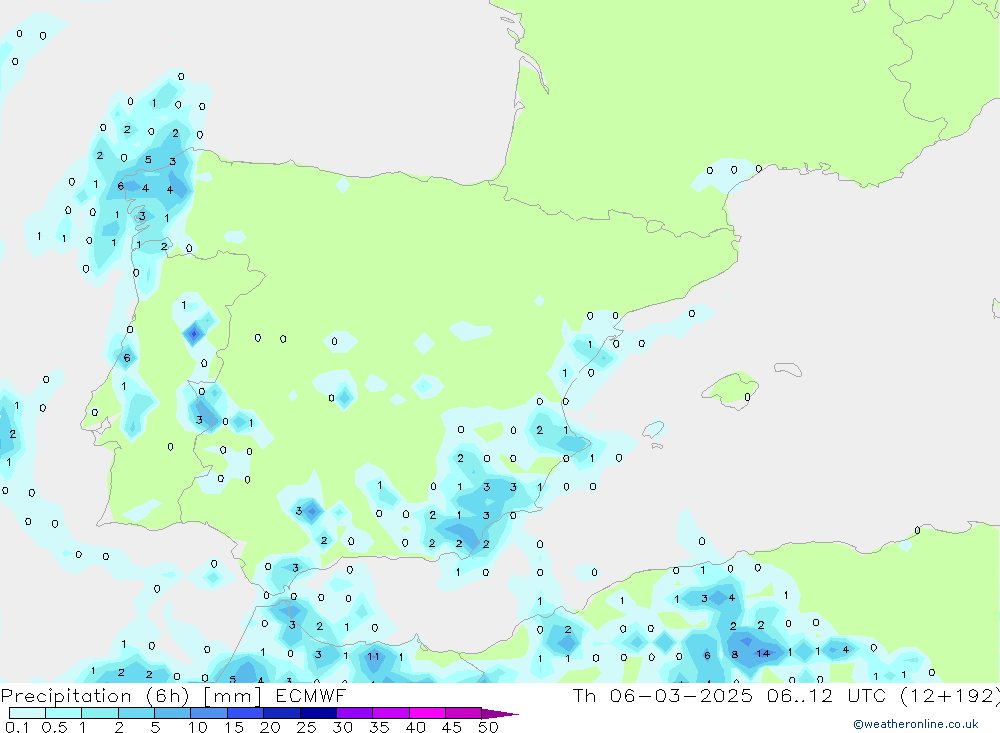
Task: Click the '11' precipitation value on the map
Action: point(373,656)
